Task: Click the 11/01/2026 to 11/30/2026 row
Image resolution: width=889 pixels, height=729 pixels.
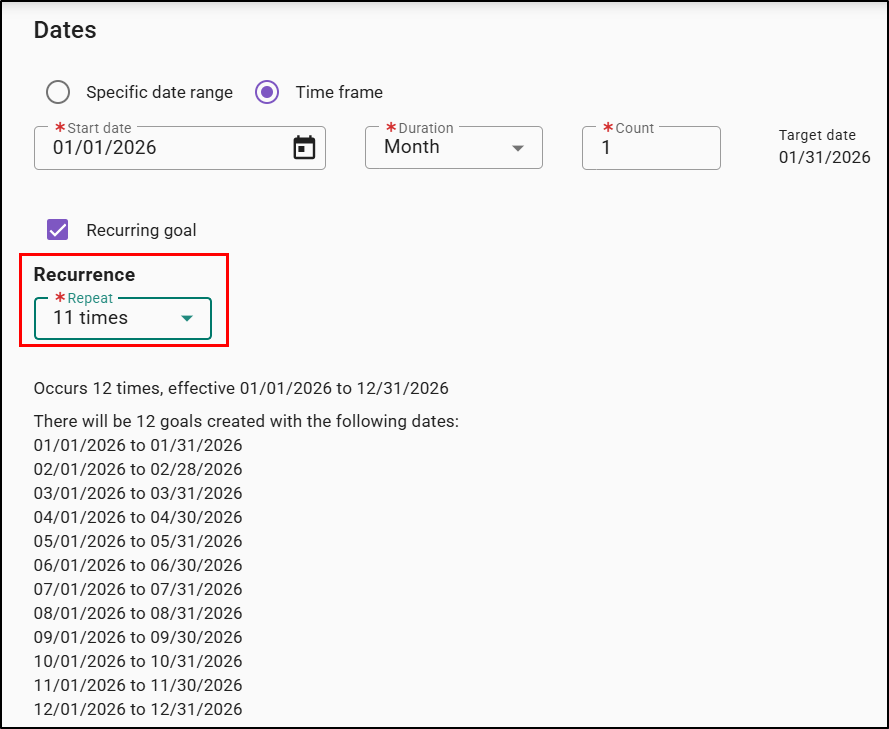Action: coord(138,685)
